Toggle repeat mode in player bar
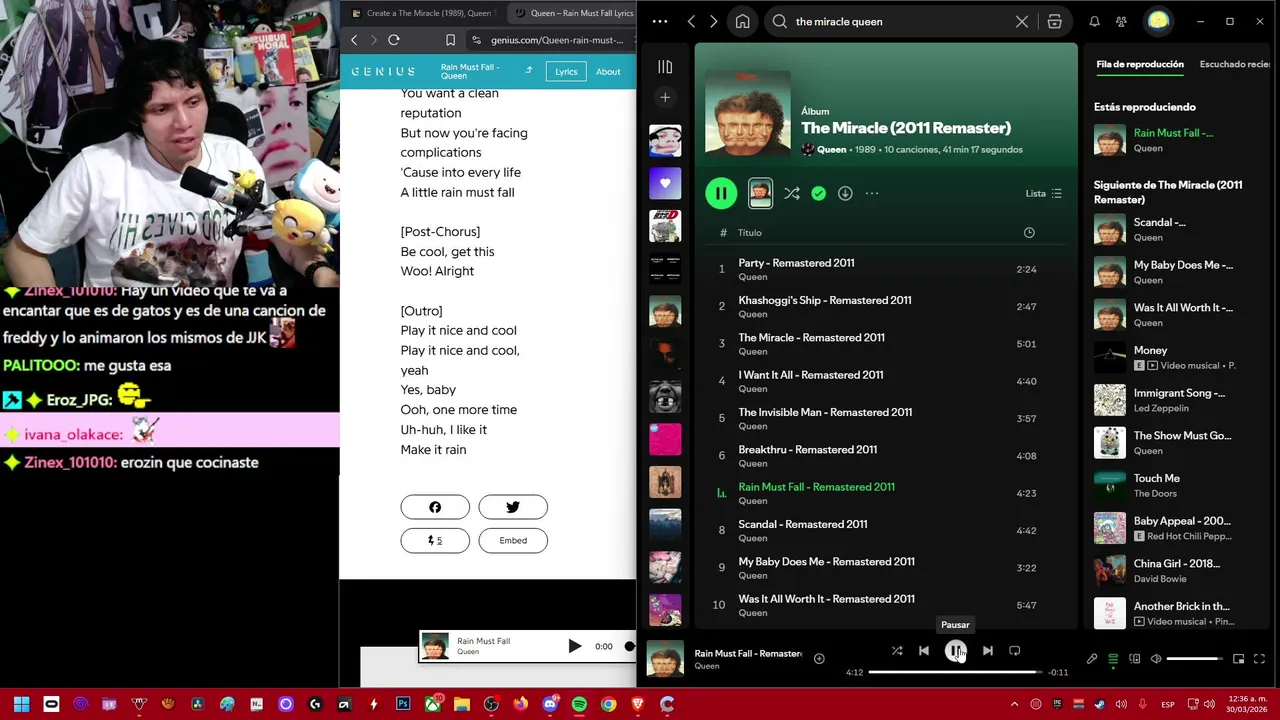Viewport: 1280px width, 720px height. pos(1014,651)
